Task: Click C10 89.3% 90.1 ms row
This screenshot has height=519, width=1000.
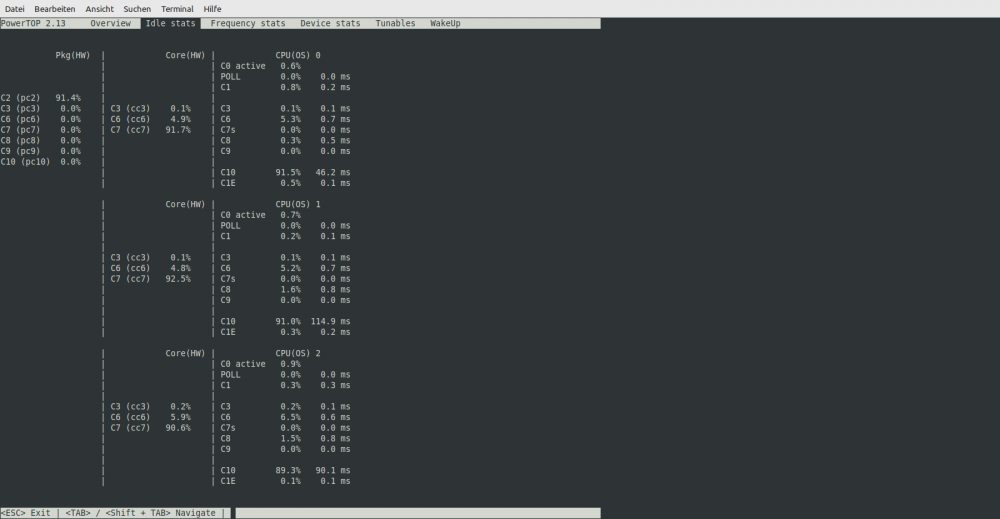Action: pos(285,471)
